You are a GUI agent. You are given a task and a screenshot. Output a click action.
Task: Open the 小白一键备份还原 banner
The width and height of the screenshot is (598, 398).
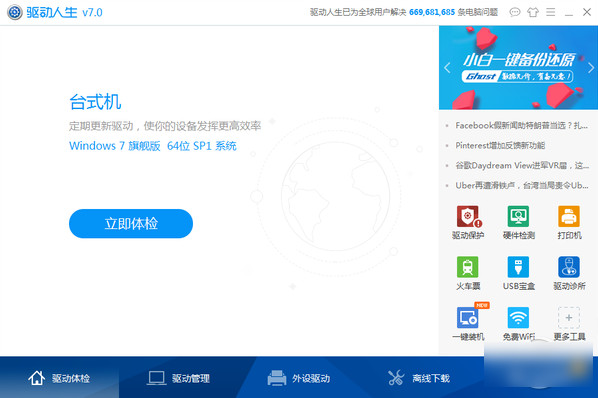(x=518, y=68)
